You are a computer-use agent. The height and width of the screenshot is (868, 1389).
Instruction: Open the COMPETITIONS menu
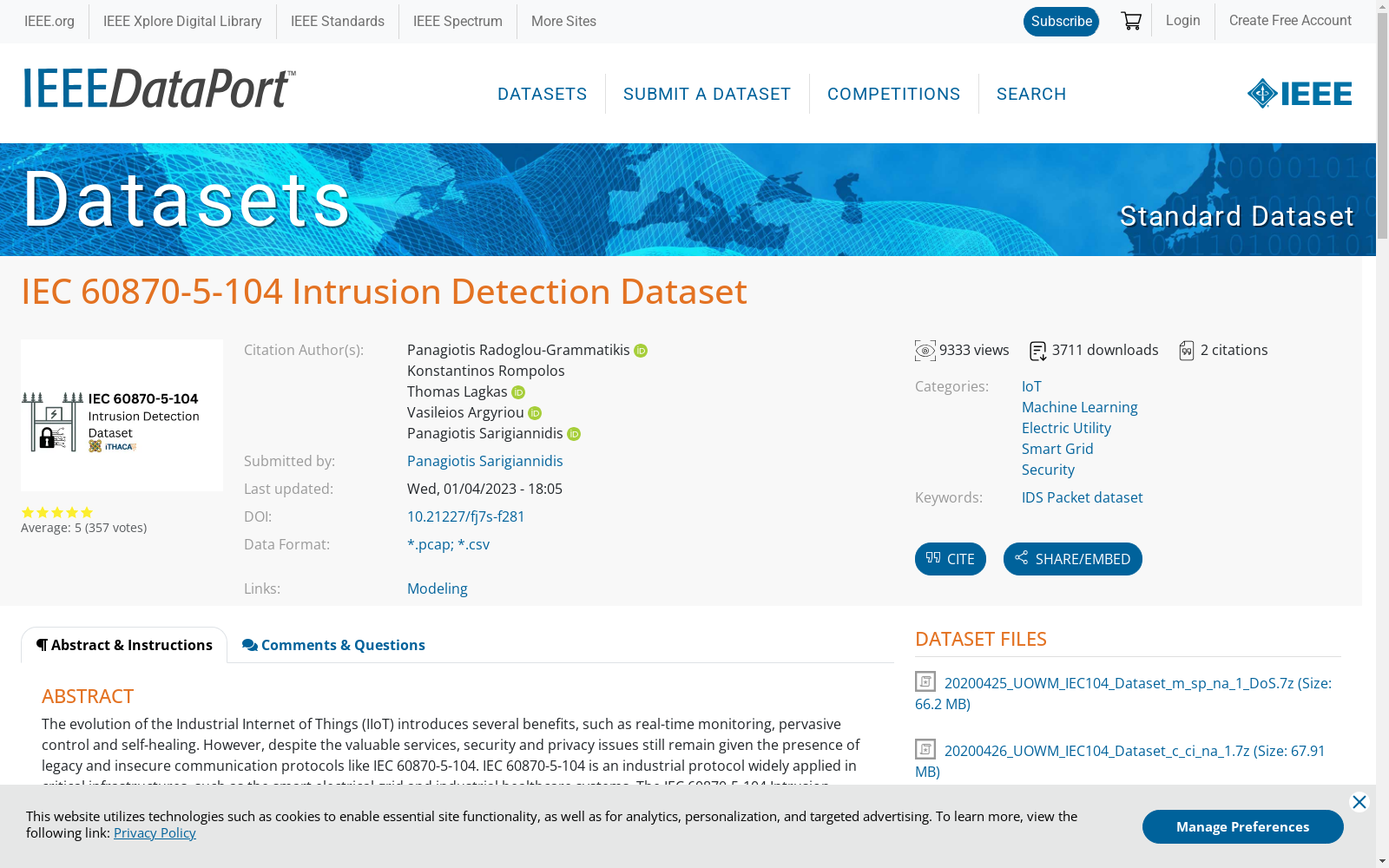coord(894,94)
